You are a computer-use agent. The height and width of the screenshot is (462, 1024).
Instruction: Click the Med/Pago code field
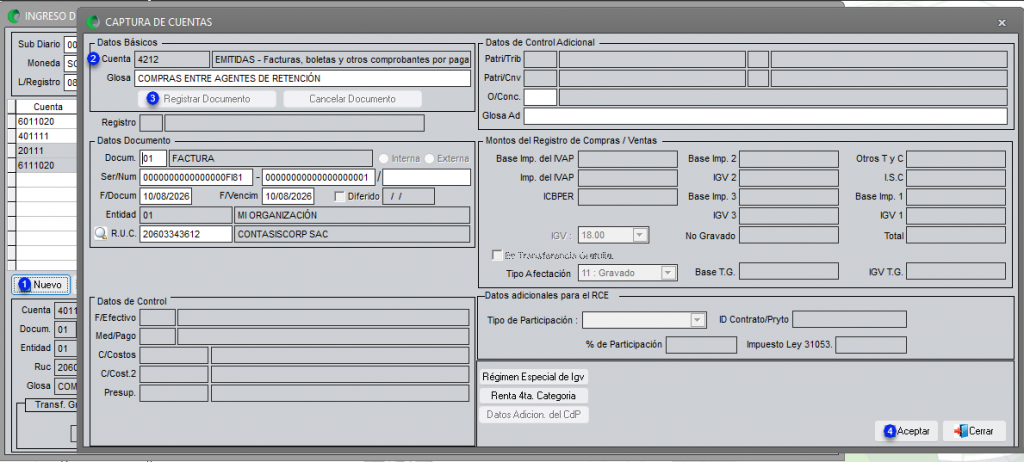click(x=158, y=337)
